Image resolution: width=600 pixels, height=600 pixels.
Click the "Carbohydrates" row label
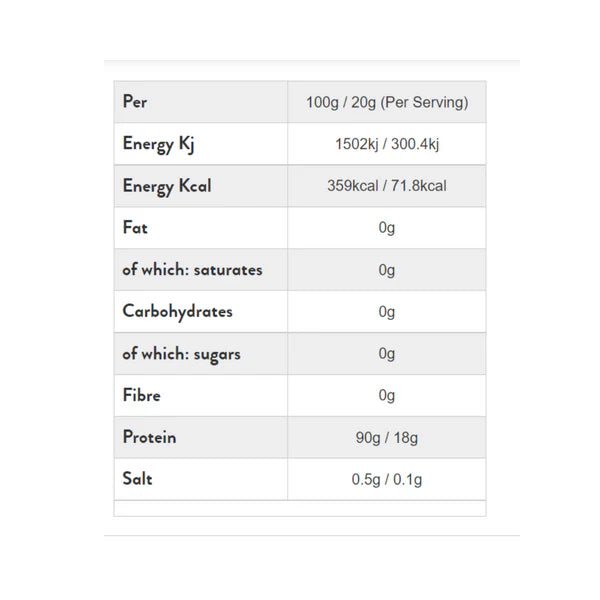(x=177, y=311)
